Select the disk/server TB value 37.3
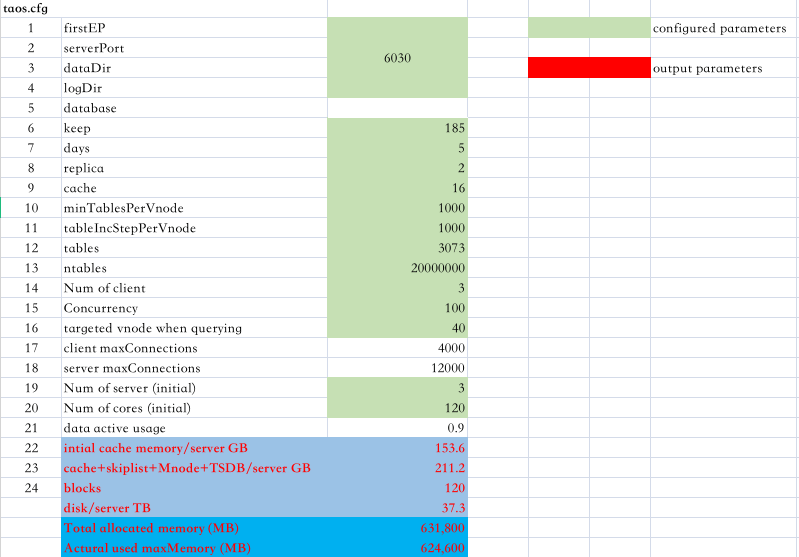 397,508
